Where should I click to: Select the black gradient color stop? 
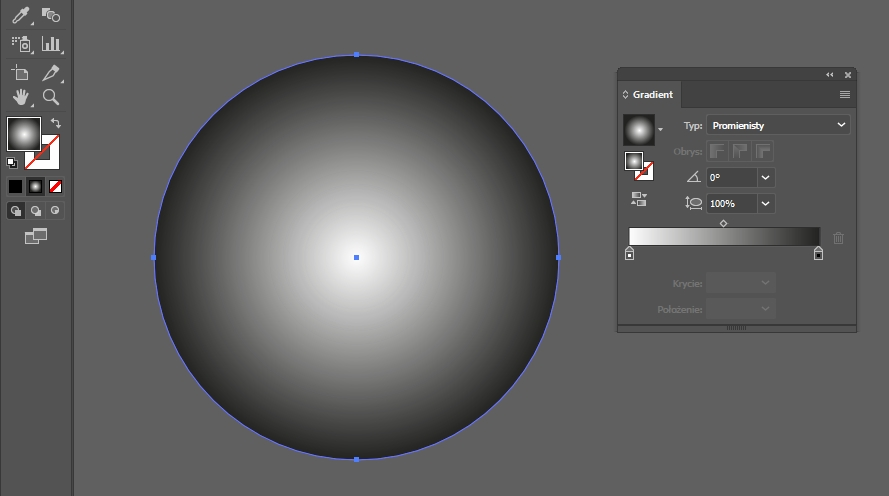[818, 254]
